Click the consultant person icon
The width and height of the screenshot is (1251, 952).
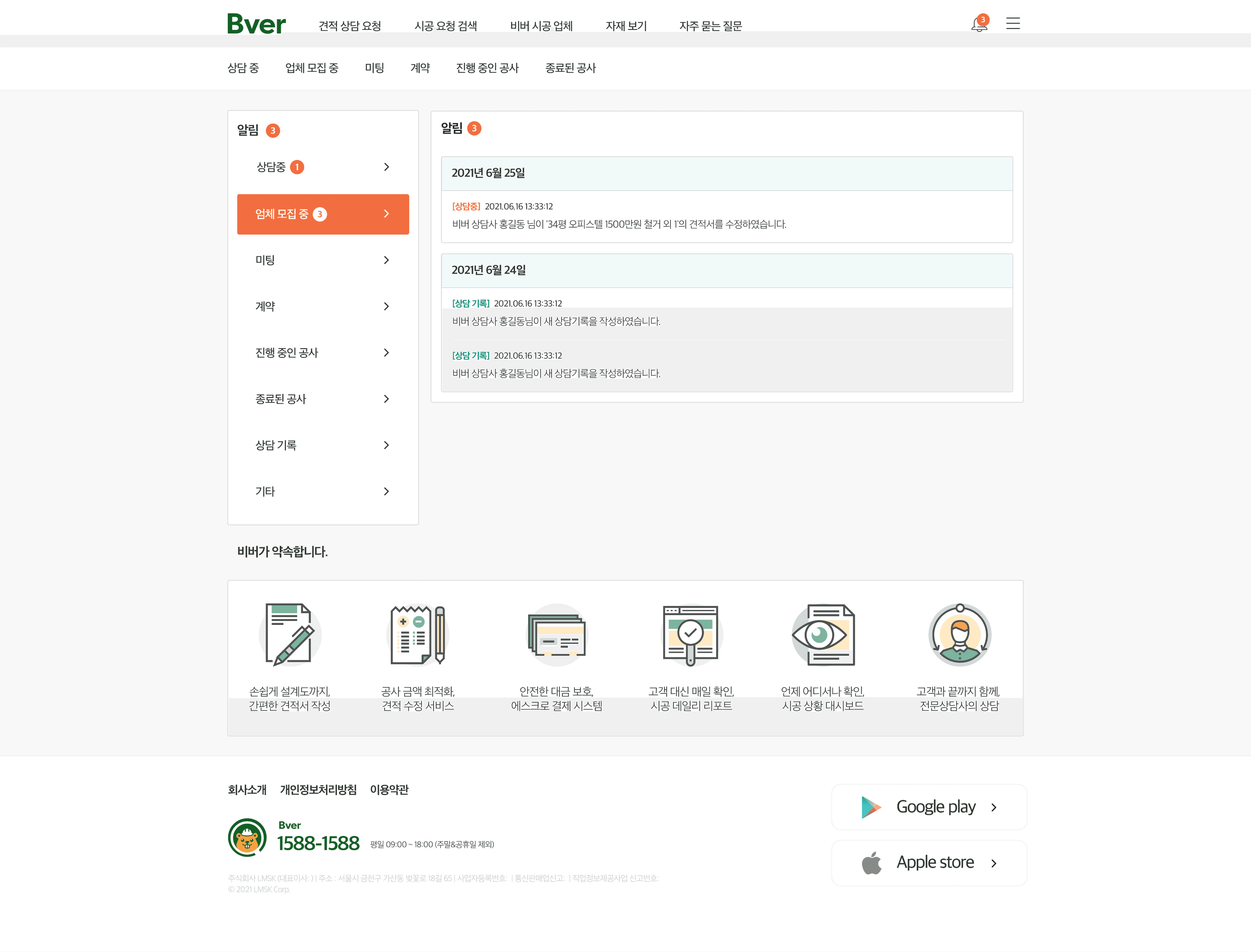tap(959, 634)
